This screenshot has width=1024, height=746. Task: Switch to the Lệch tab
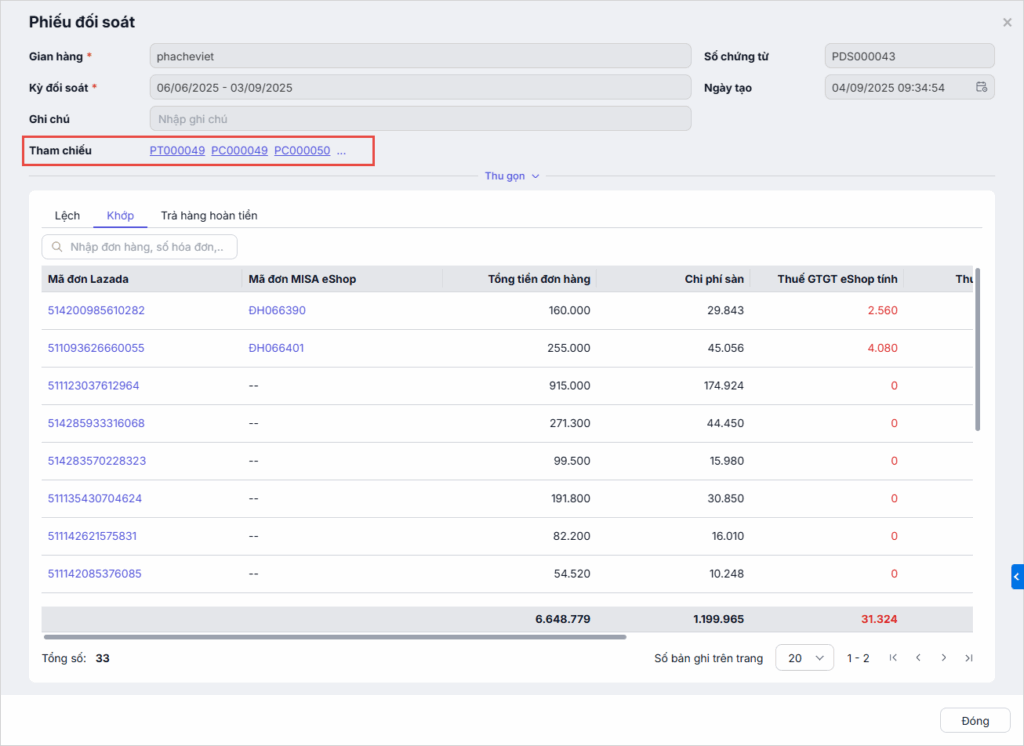67,215
